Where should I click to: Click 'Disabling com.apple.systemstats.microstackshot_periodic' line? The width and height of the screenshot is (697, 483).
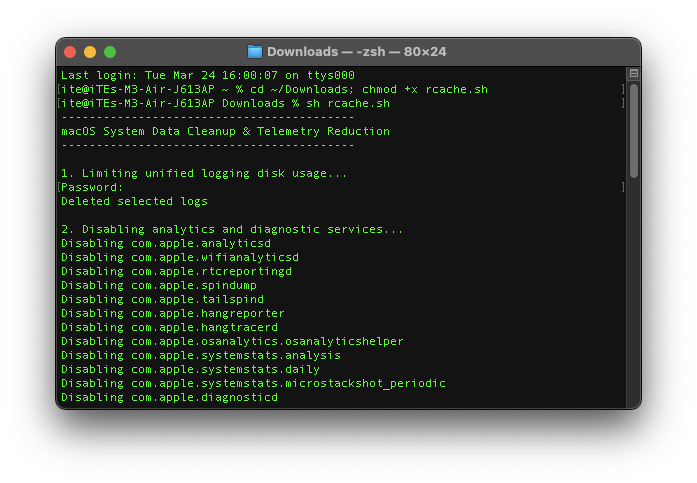coord(253,383)
